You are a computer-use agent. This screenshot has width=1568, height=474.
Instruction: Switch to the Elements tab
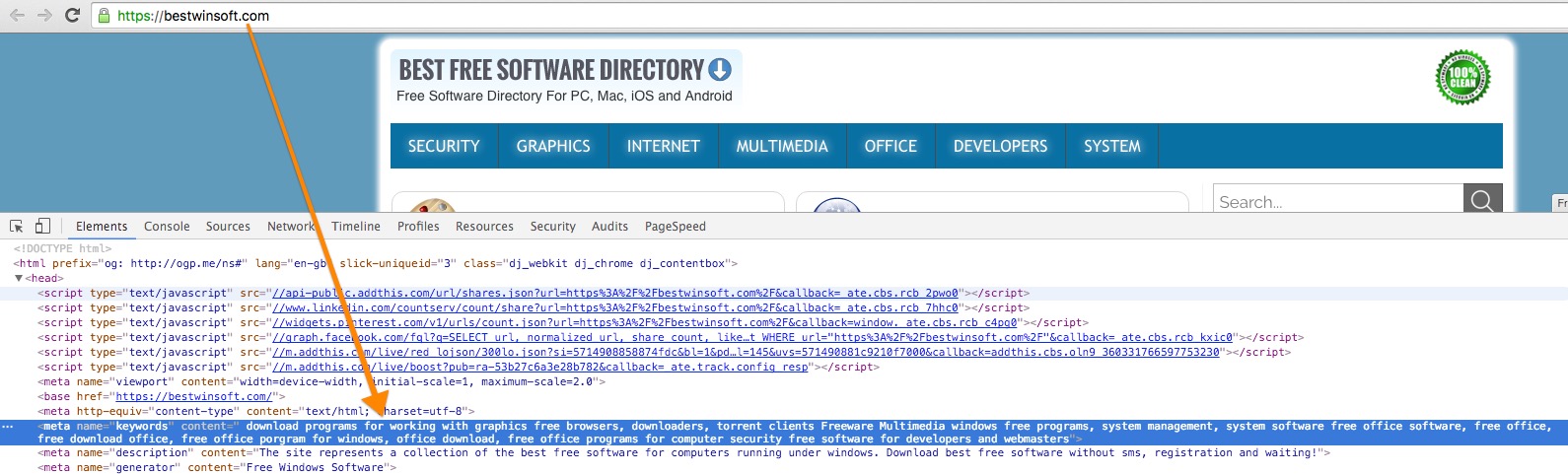[x=102, y=227]
